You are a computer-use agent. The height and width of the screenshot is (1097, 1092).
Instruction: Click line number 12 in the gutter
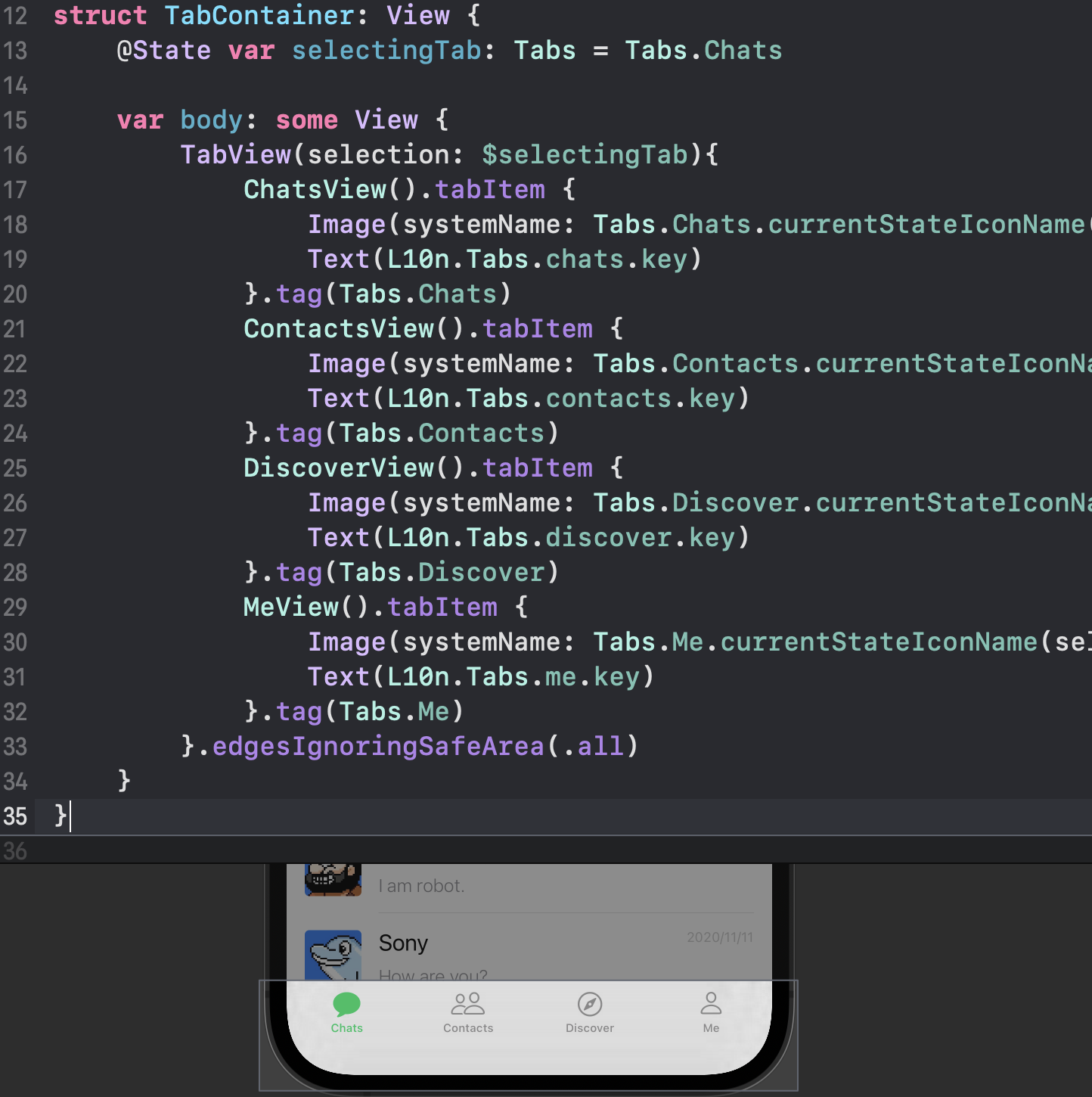point(15,16)
